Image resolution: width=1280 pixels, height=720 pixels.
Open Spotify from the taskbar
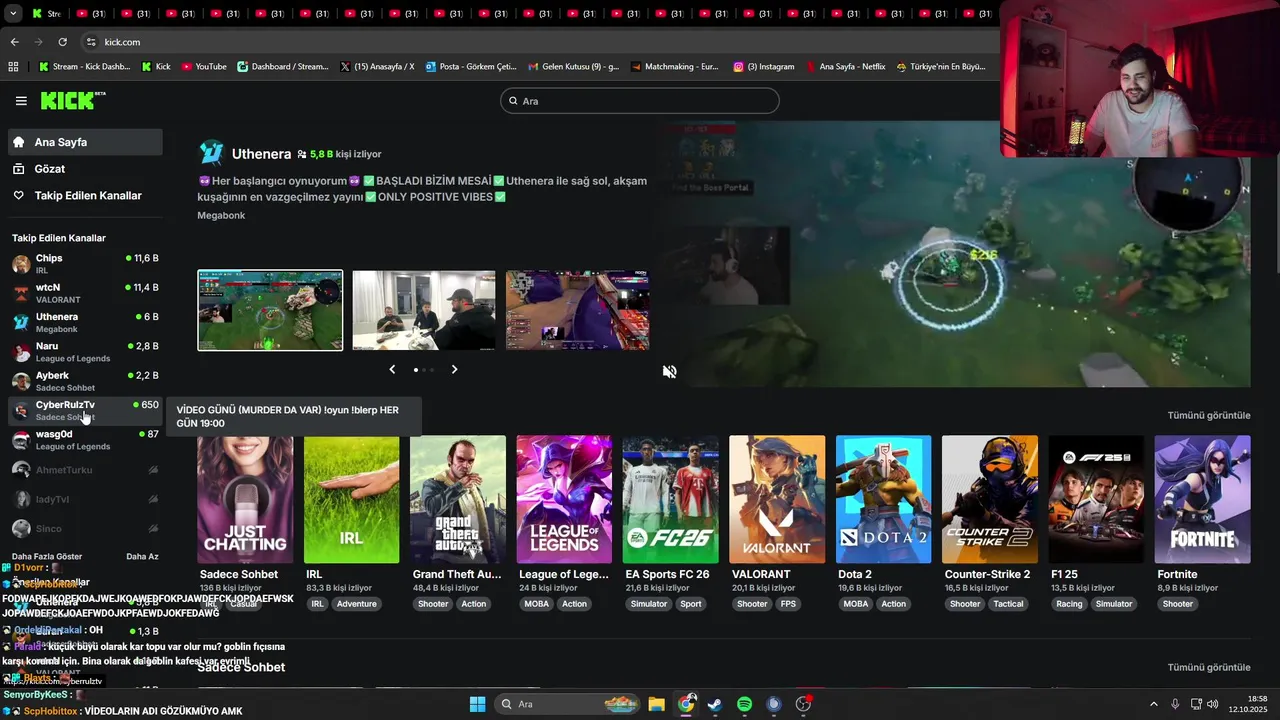744,704
